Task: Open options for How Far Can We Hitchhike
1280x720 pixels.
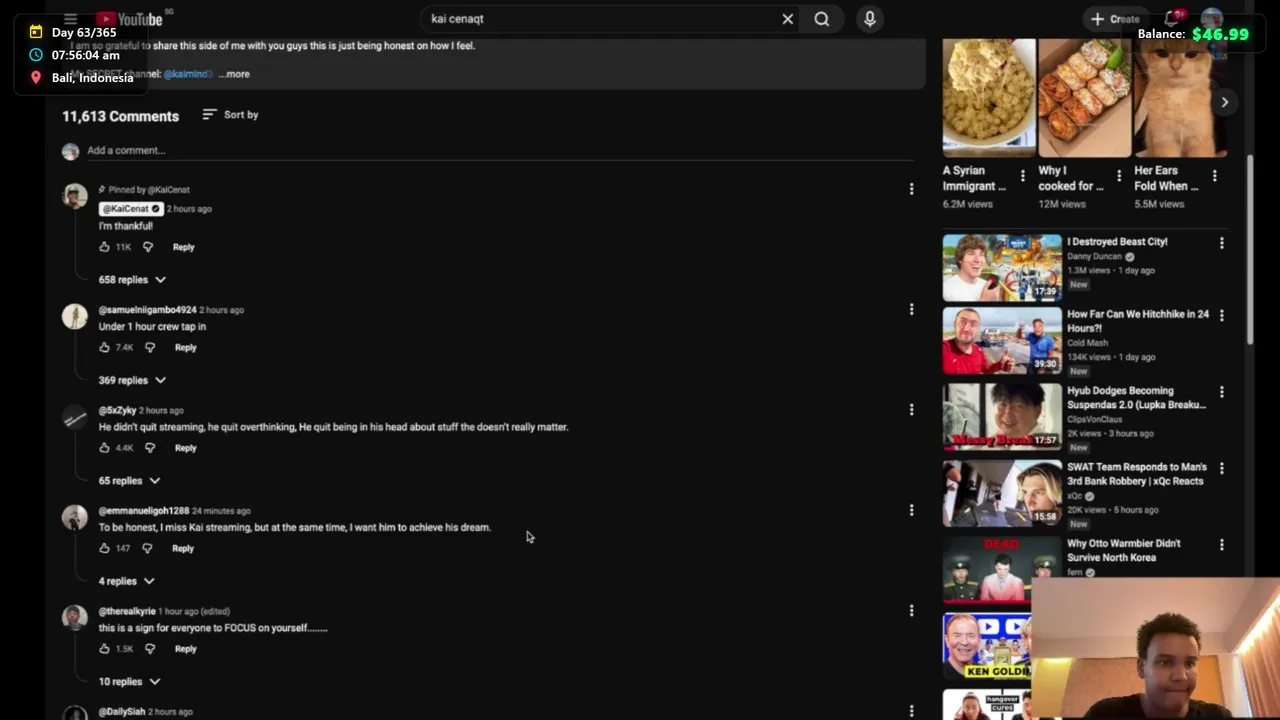Action: point(1221,316)
